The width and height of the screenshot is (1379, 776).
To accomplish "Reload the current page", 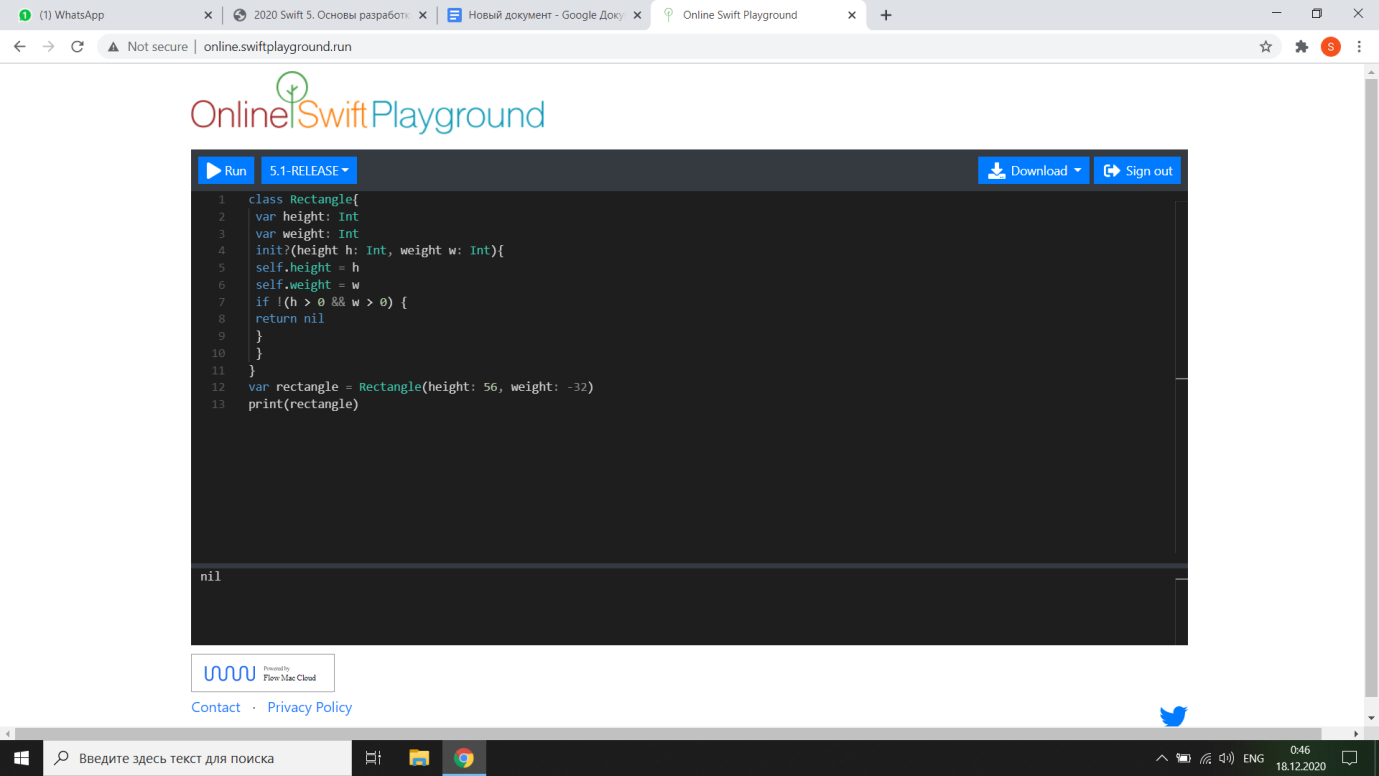I will 77,47.
